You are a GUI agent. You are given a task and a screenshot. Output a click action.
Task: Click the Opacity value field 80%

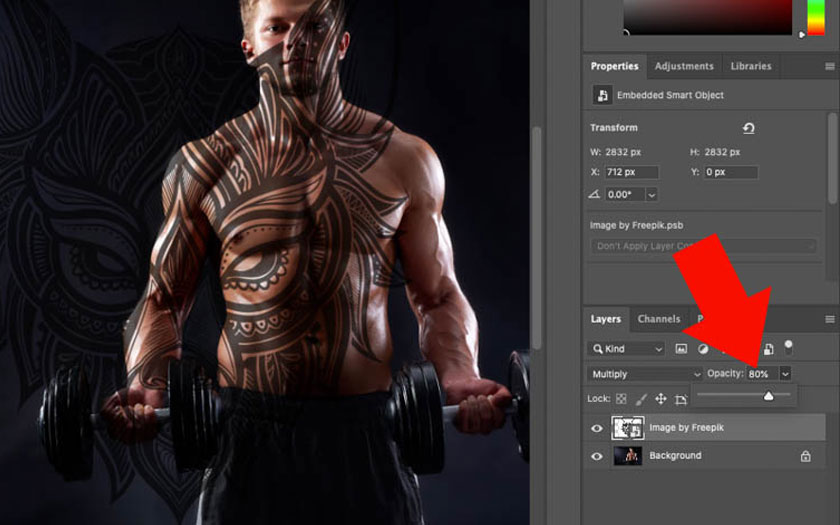[x=763, y=374]
